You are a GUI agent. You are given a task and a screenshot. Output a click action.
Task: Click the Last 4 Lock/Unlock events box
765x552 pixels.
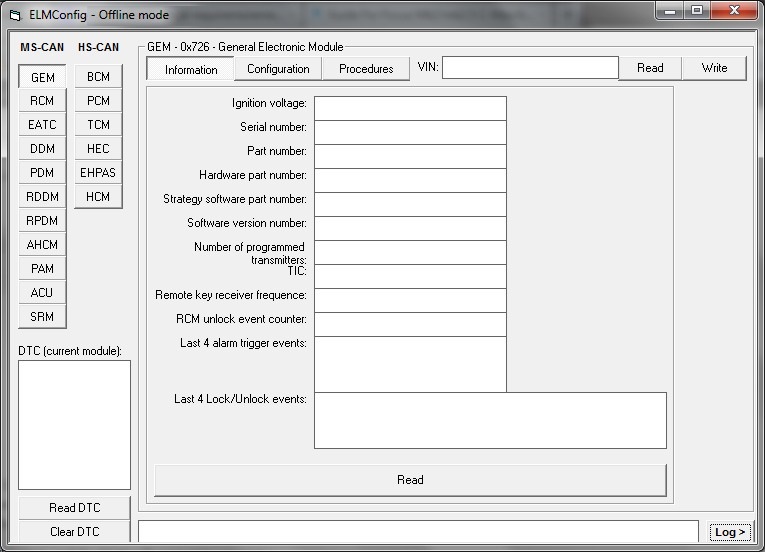[x=490, y=420]
